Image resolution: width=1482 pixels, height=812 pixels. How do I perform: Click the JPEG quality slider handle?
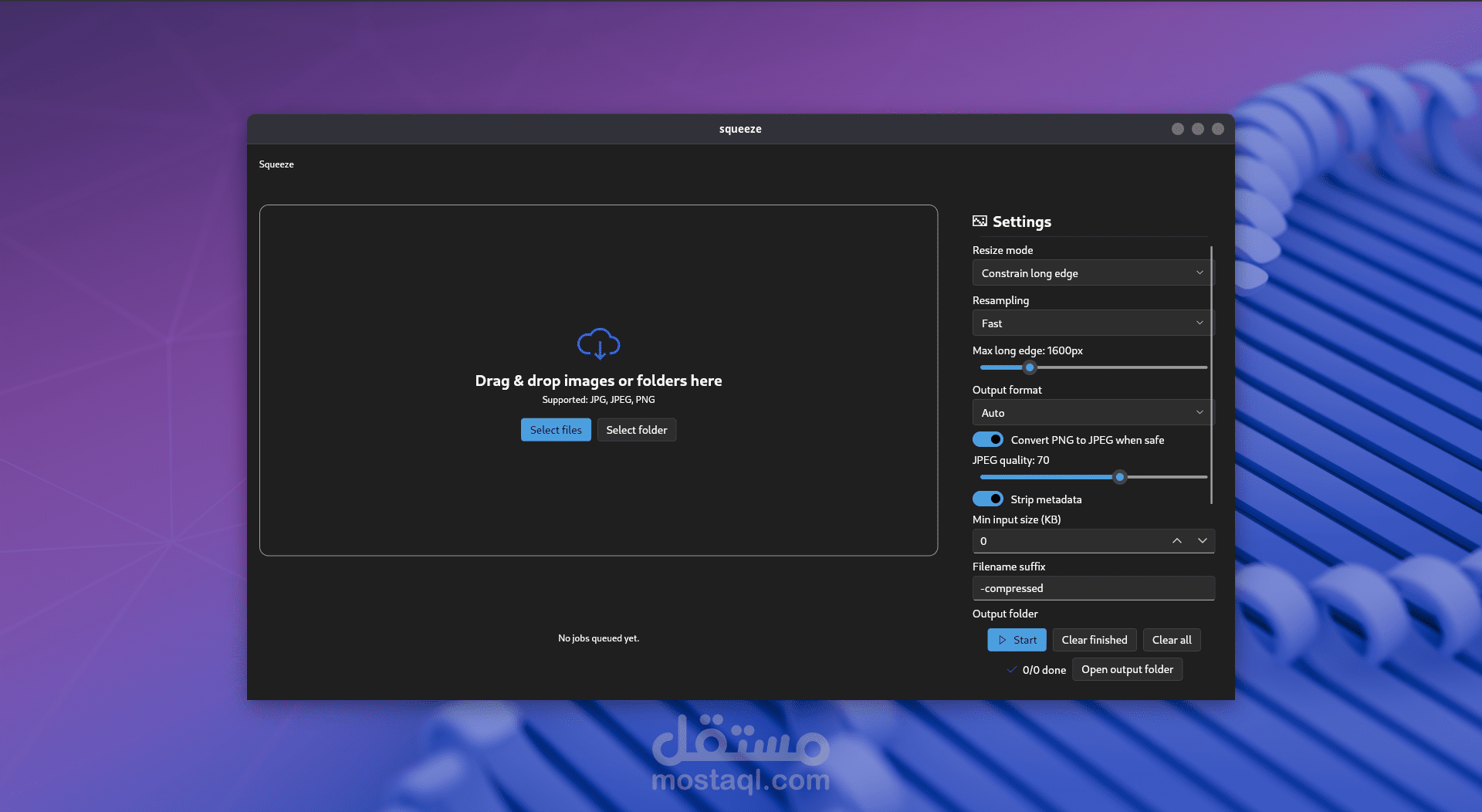1120,477
